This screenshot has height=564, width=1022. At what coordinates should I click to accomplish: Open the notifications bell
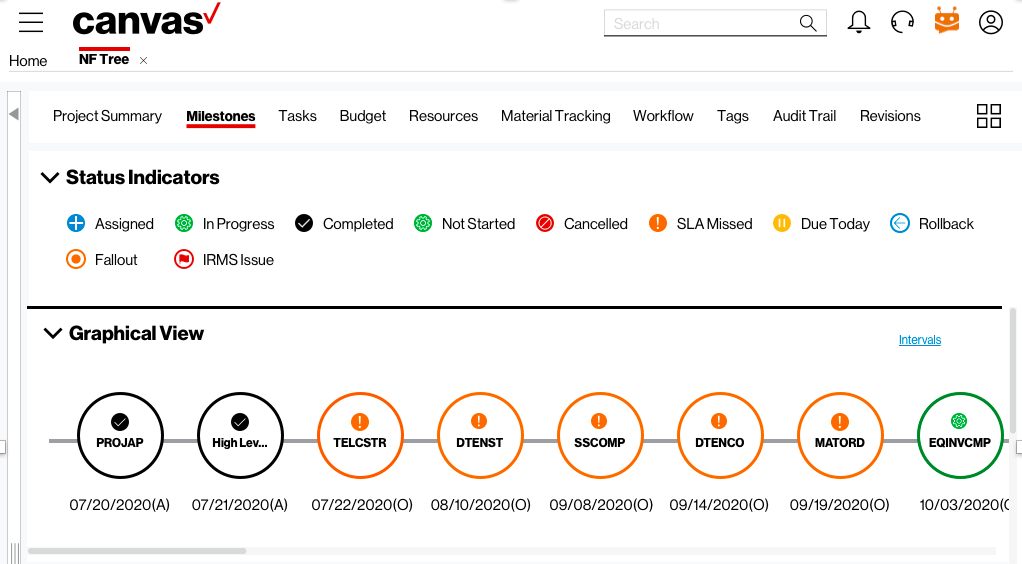[x=858, y=22]
